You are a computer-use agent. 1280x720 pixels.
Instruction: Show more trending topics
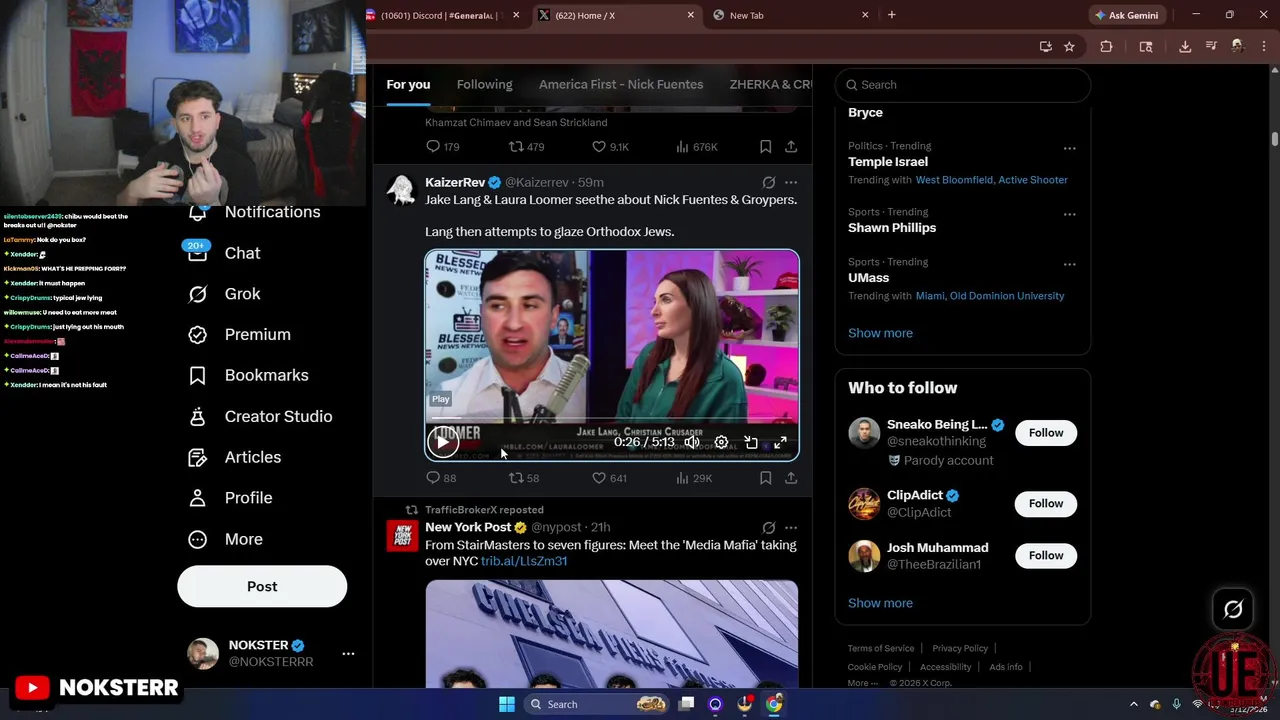coord(880,333)
